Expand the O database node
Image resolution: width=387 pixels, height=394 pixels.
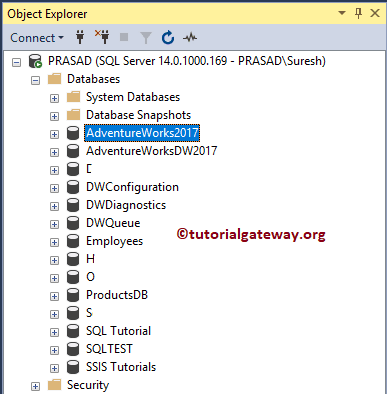pyautogui.click(x=54, y=278)
